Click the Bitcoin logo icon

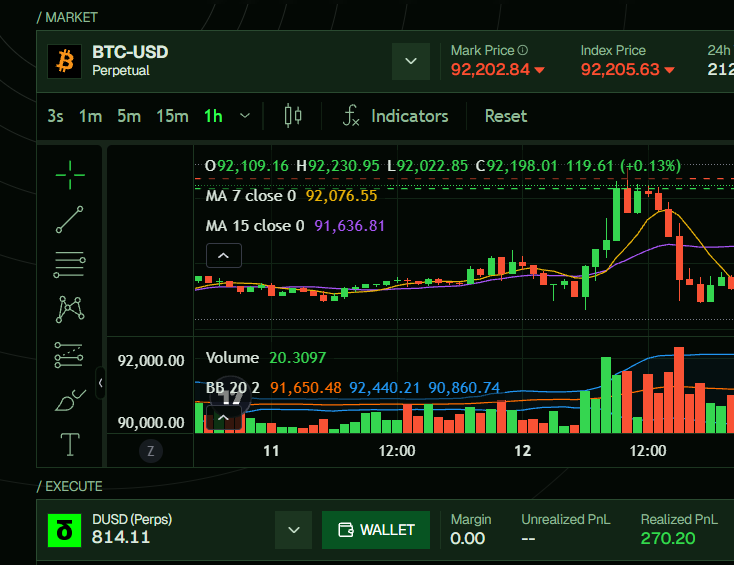pyautogui.click(x=65, y=61)
